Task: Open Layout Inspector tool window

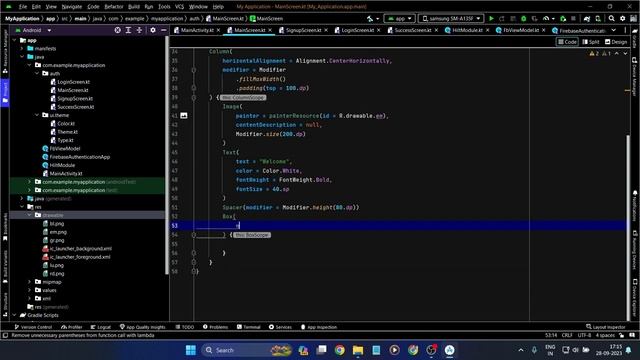Action: 606,327
